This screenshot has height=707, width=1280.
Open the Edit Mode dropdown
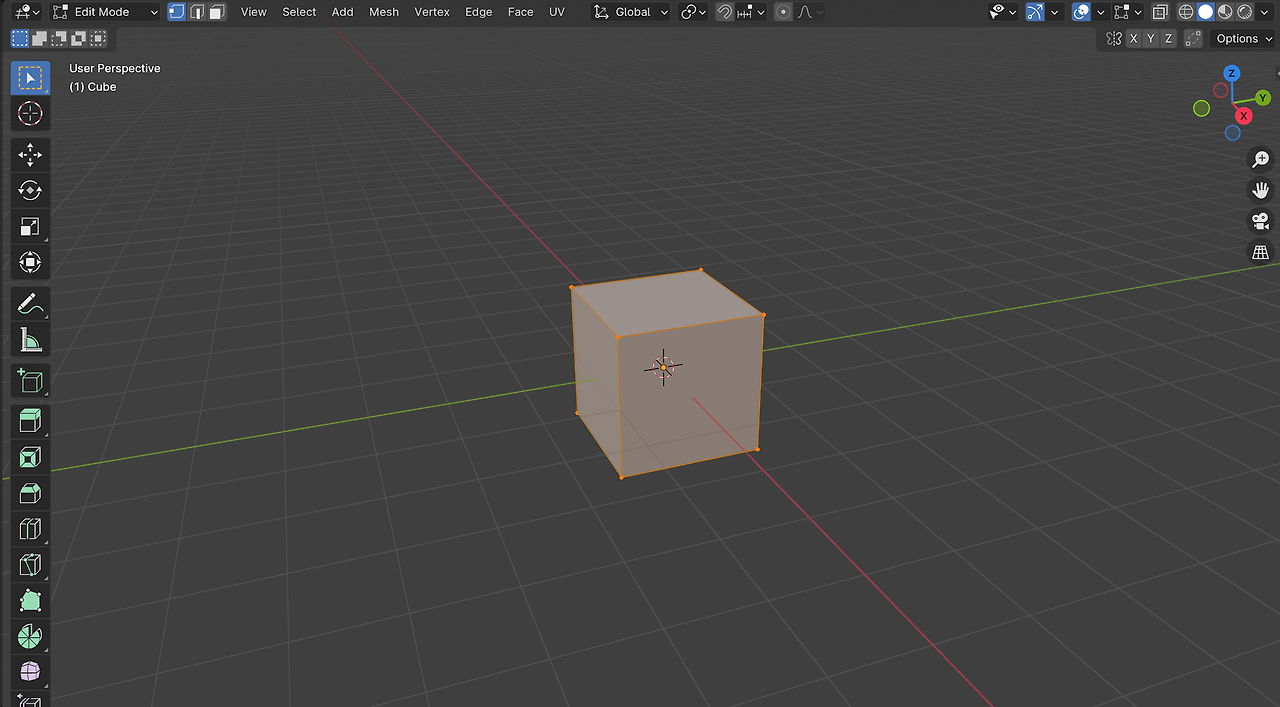[x=105, y=12]
